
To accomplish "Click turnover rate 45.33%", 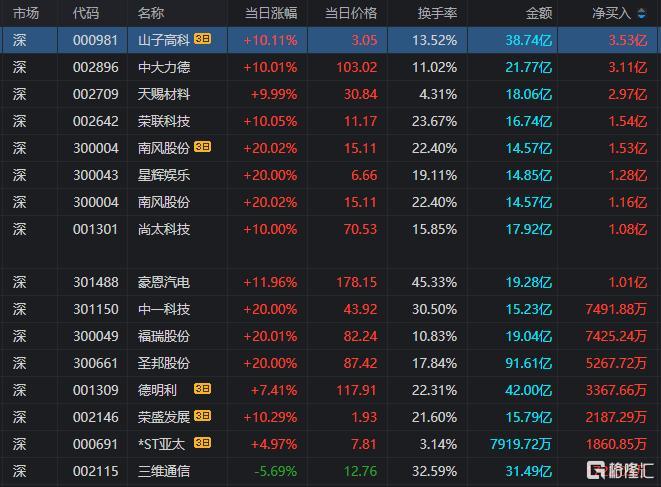I will coord(434,282).
